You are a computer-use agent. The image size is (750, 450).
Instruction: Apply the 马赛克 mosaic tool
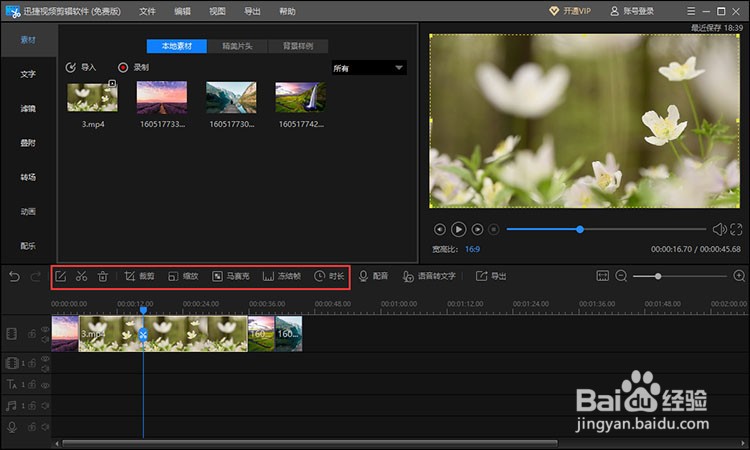[x=231, y=276]
